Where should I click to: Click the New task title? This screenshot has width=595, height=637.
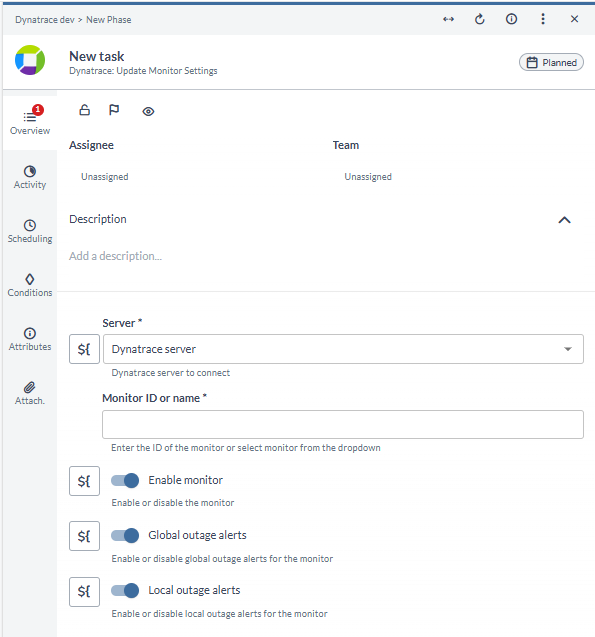click(x=97, y=56)
